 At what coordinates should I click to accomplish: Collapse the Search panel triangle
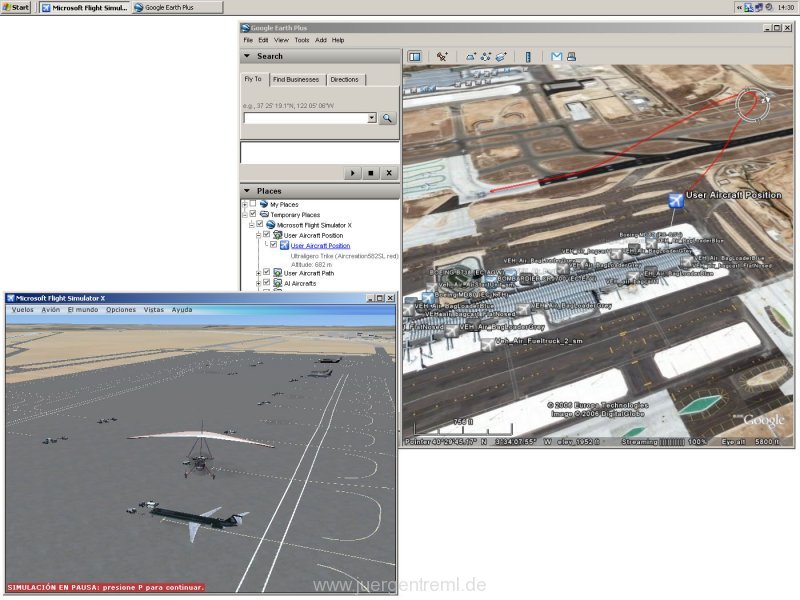click(x=247, y=56)
